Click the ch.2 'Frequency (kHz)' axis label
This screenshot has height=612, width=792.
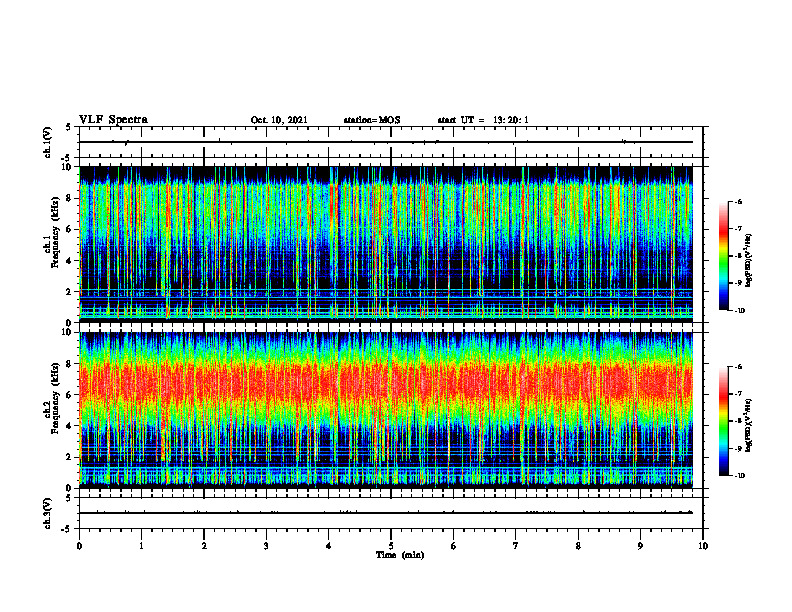click(x=55, y=398)
